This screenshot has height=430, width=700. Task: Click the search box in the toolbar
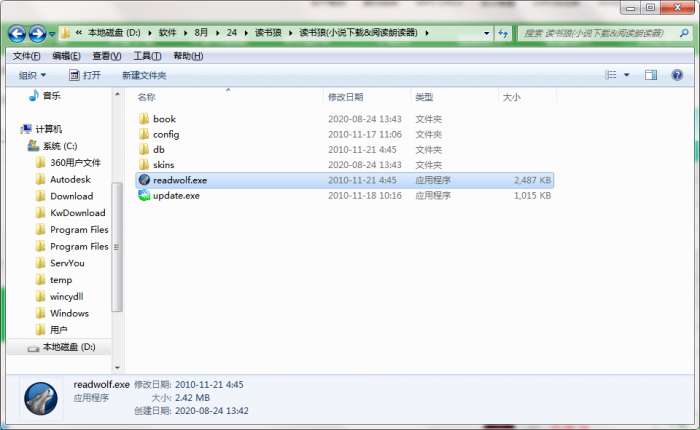point(599,33)
